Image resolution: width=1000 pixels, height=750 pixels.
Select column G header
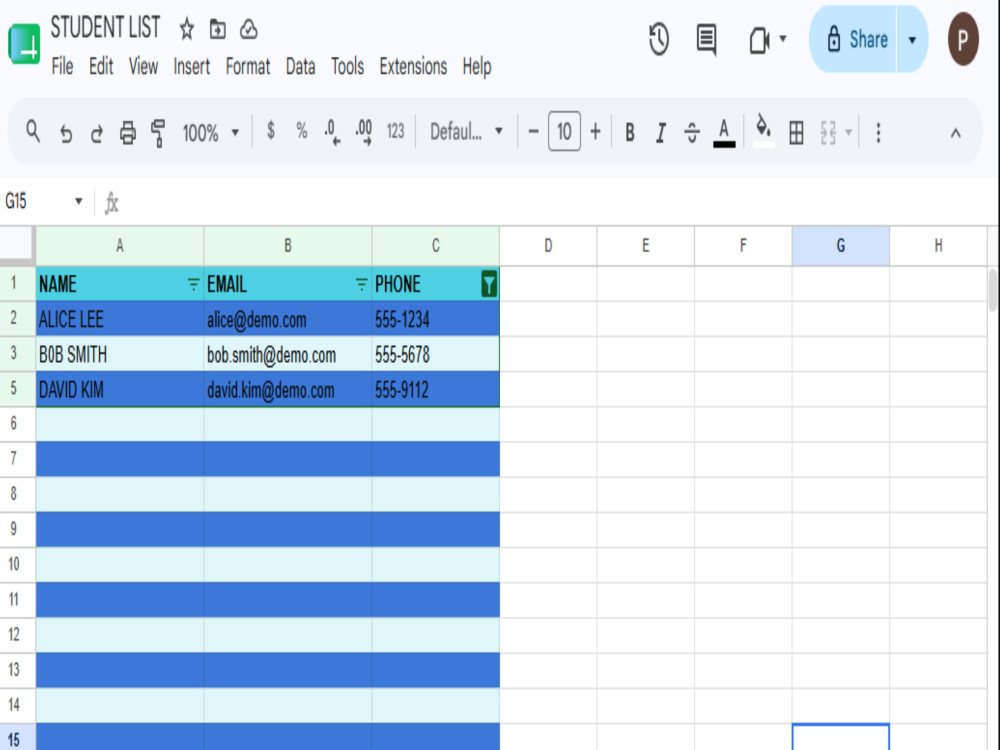[x=841, y=246]
